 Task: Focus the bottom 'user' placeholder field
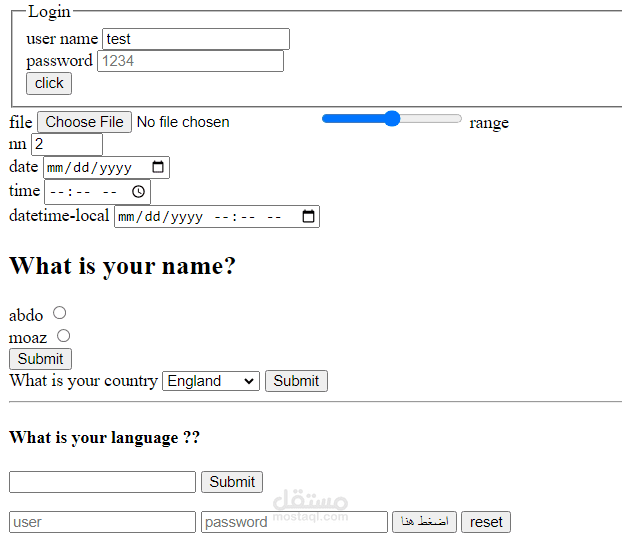(x=102, y=522)
